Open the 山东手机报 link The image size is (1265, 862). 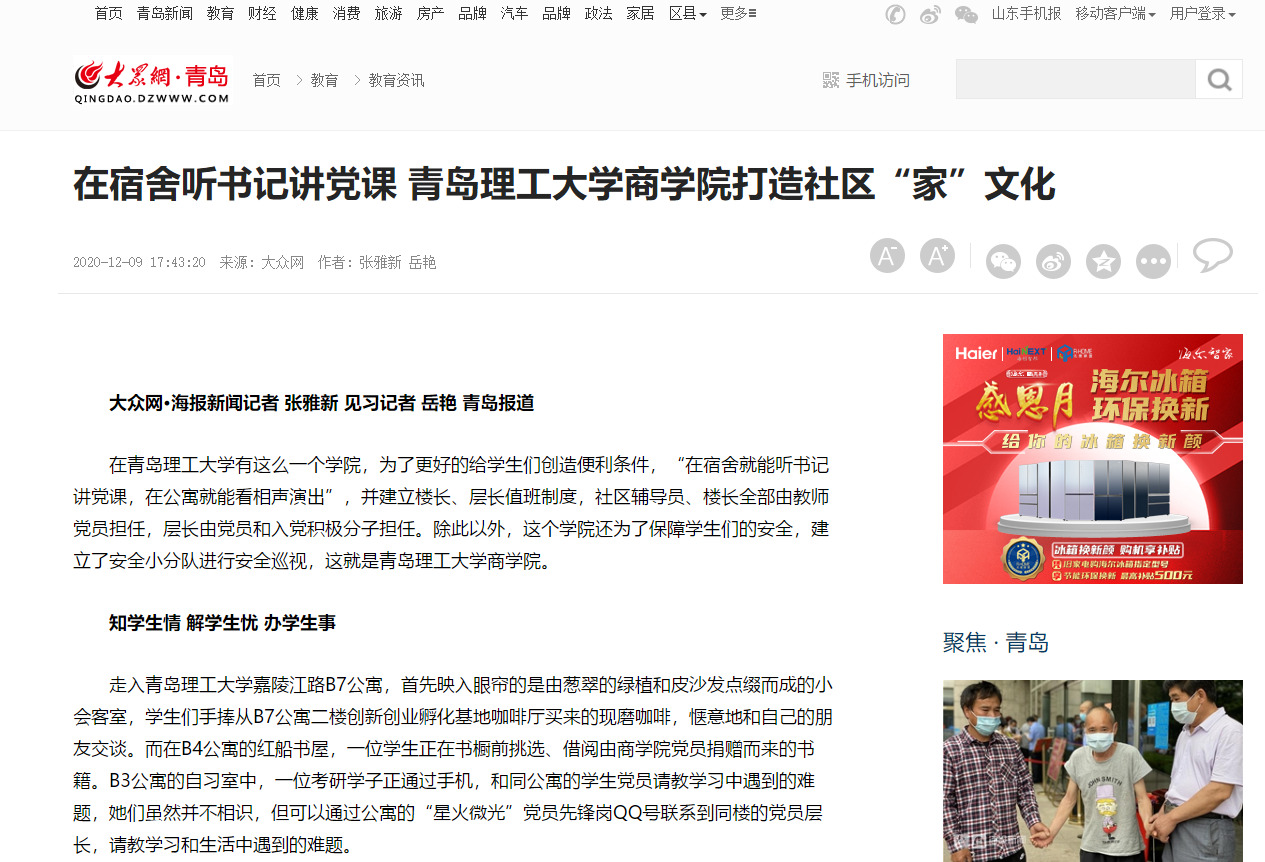1026,14
